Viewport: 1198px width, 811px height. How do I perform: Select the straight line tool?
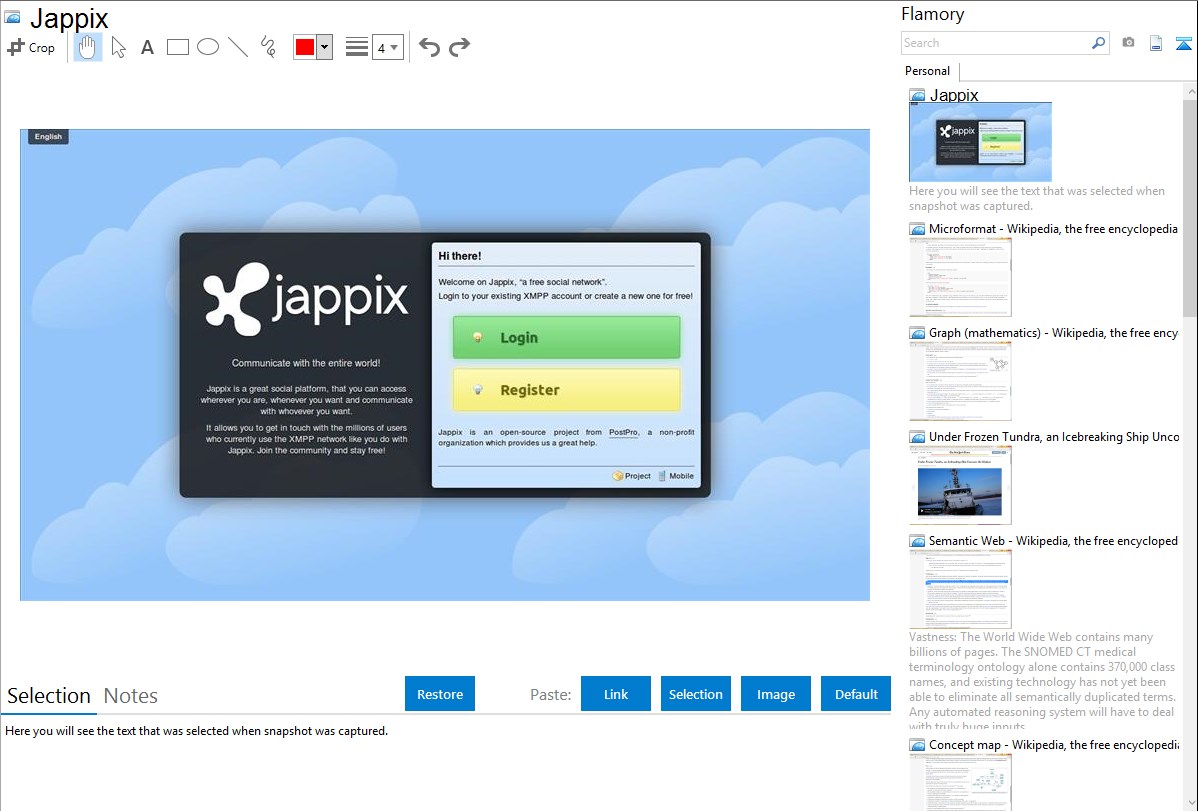coord(238,47)
